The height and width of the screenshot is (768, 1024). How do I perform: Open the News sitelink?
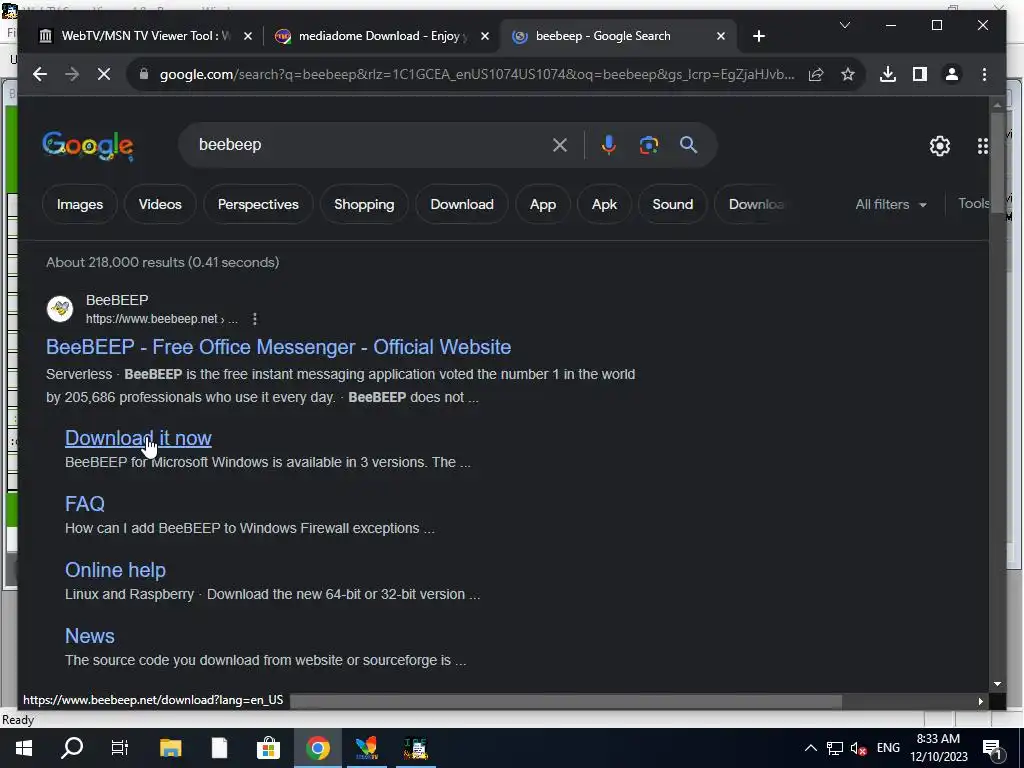(90, 636)
